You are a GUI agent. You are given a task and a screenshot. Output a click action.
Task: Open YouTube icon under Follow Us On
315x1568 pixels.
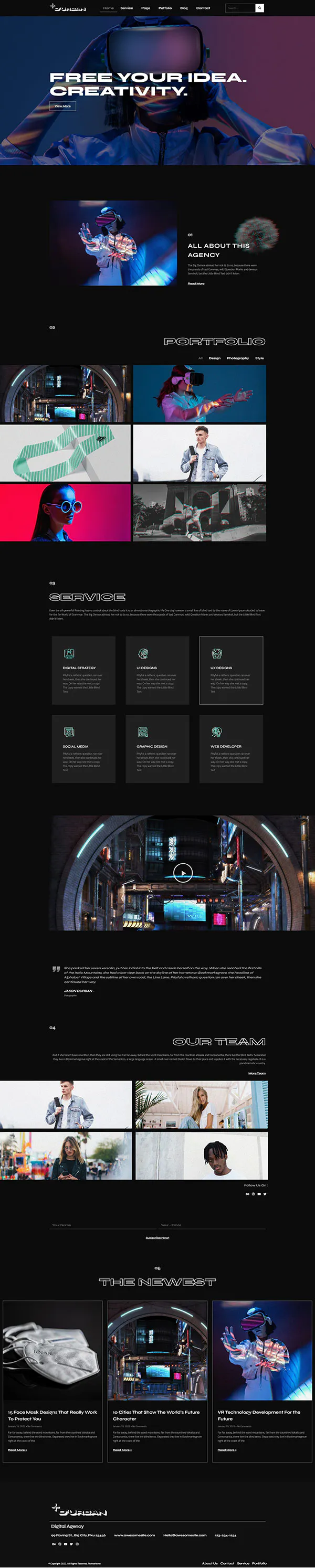[259, 1194]
